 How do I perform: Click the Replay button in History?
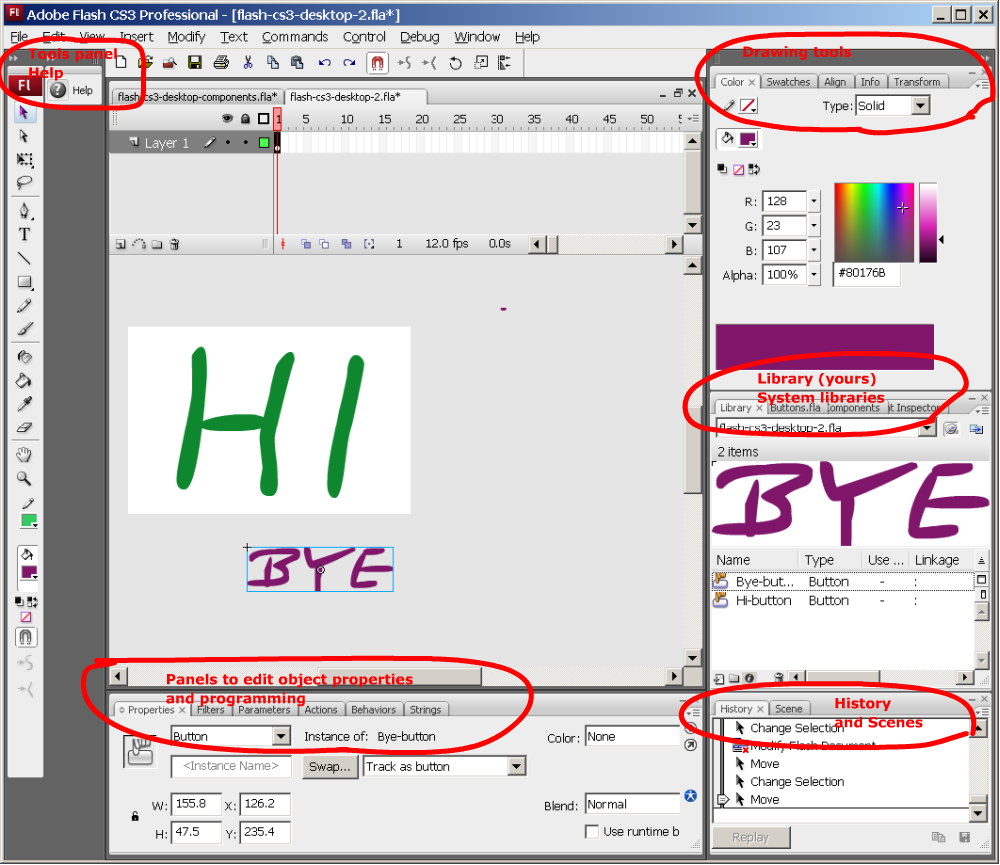pyautogui.click(x=750, y=837)
